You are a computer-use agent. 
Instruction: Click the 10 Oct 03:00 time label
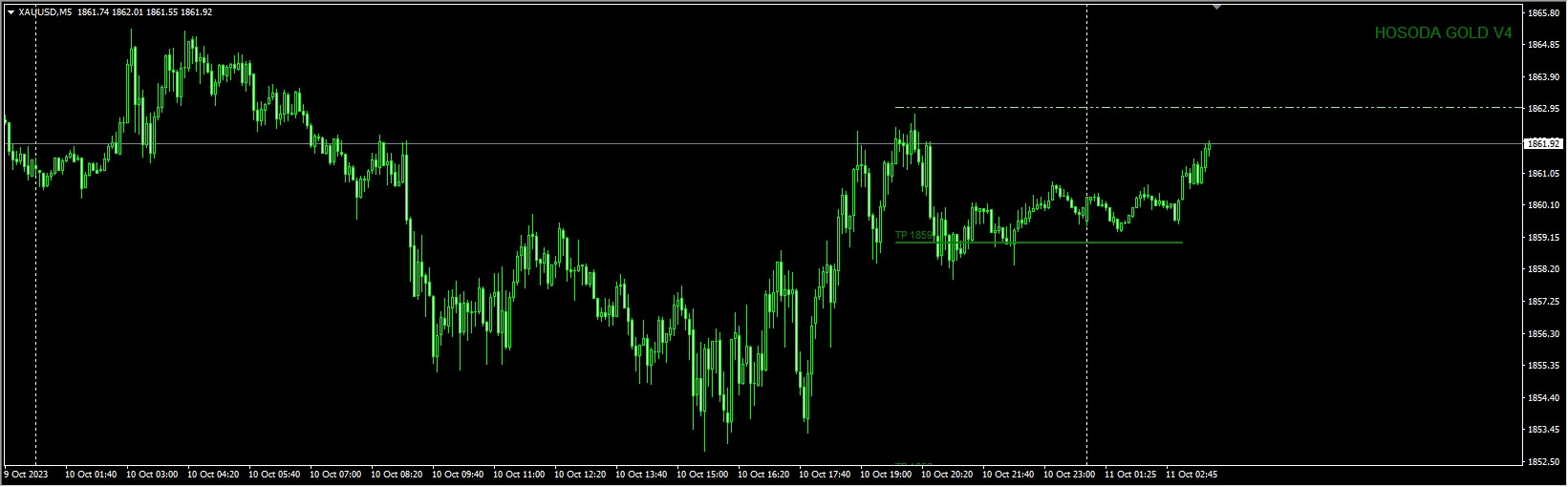click(x=152, y=475)
